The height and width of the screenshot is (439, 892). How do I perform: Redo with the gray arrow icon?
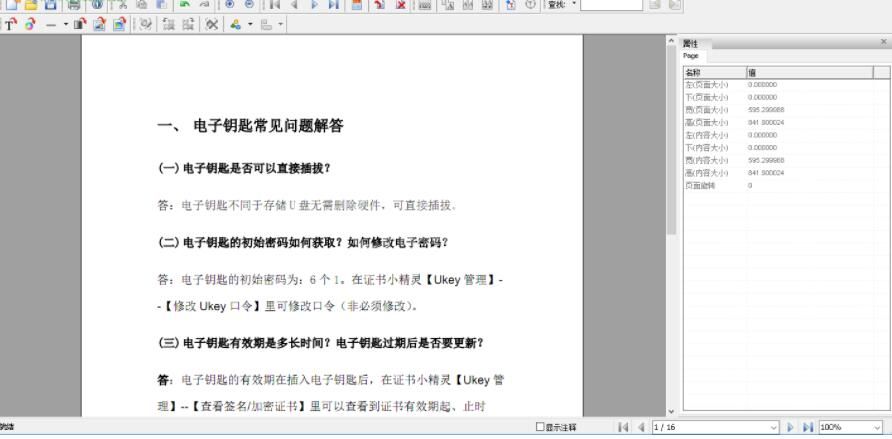[204, 5]
